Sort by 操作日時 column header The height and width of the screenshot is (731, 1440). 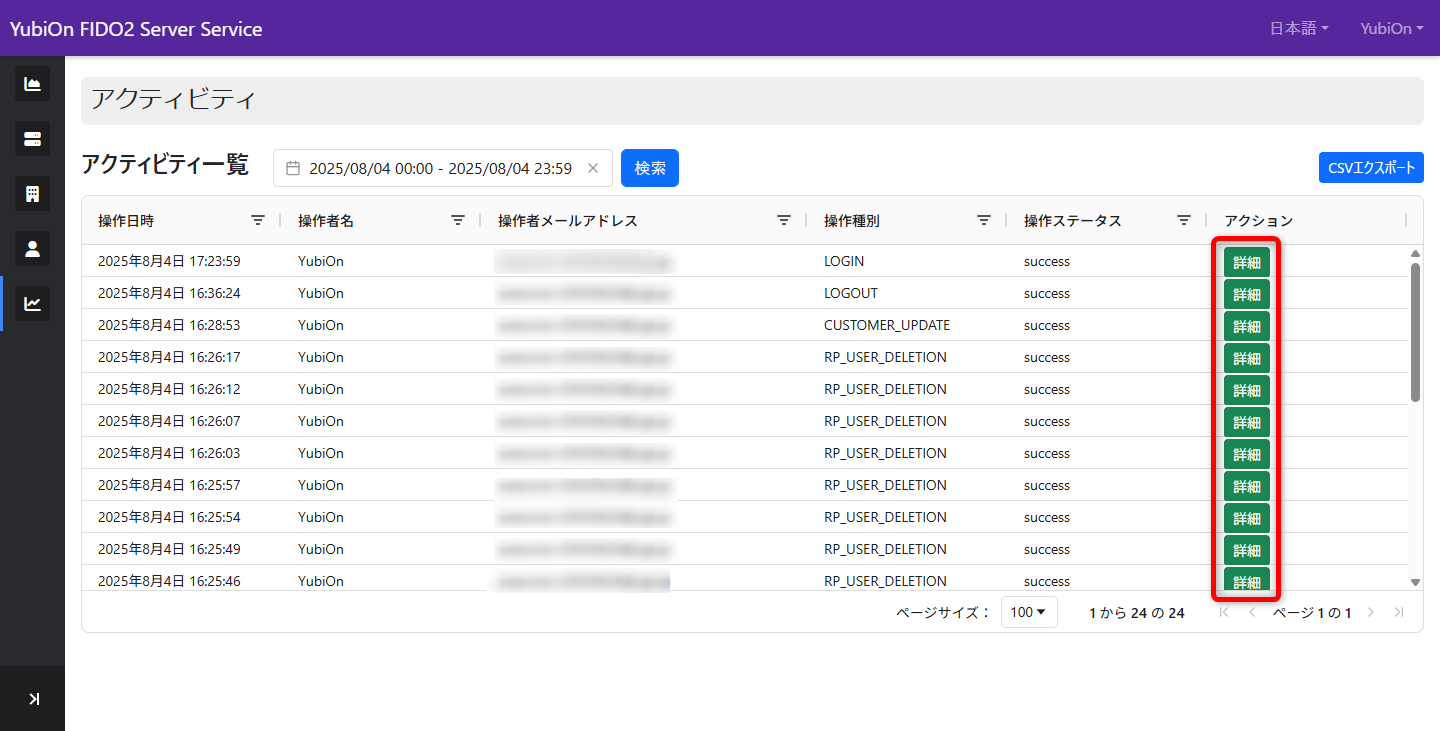(x=126, y=221)
